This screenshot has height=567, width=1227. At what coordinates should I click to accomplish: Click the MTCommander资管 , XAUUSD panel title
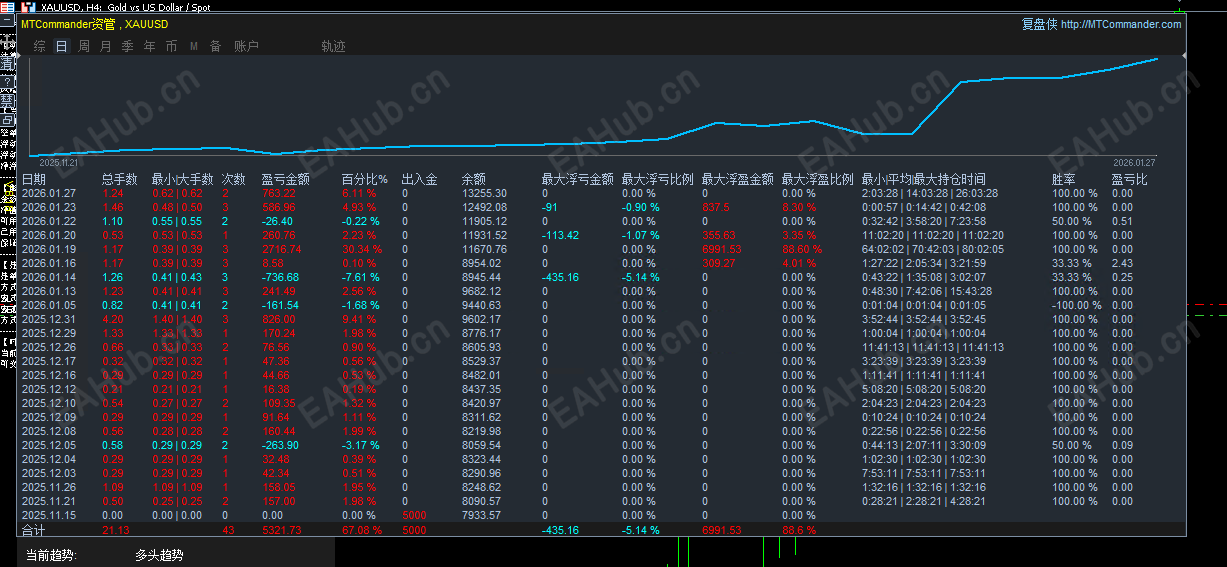point(94,24)
